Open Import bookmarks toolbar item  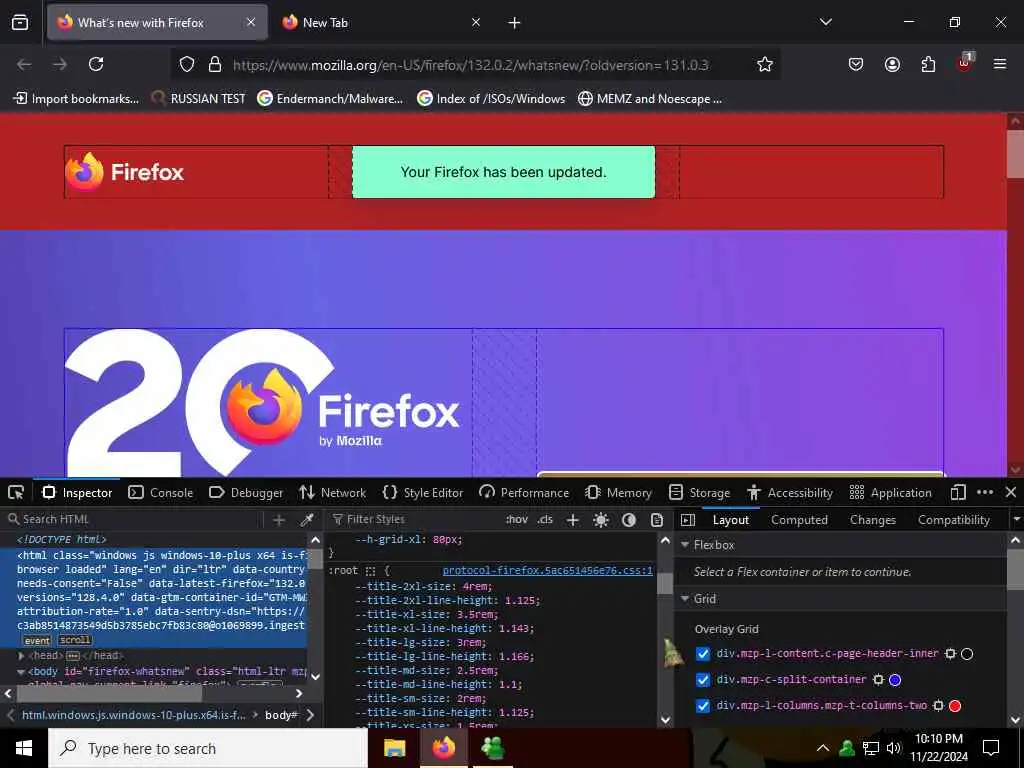(x=76, y=99)
